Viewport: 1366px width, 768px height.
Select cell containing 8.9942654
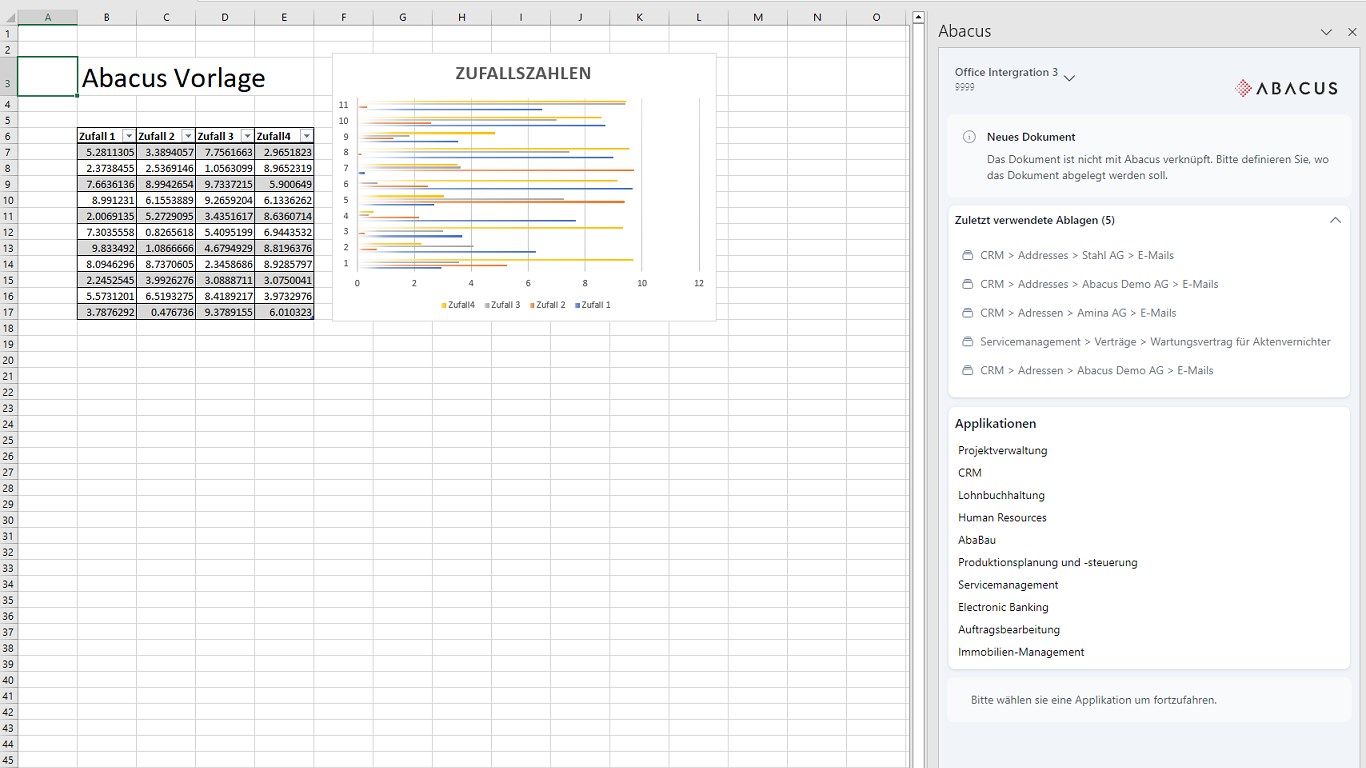tap(166, 184)
